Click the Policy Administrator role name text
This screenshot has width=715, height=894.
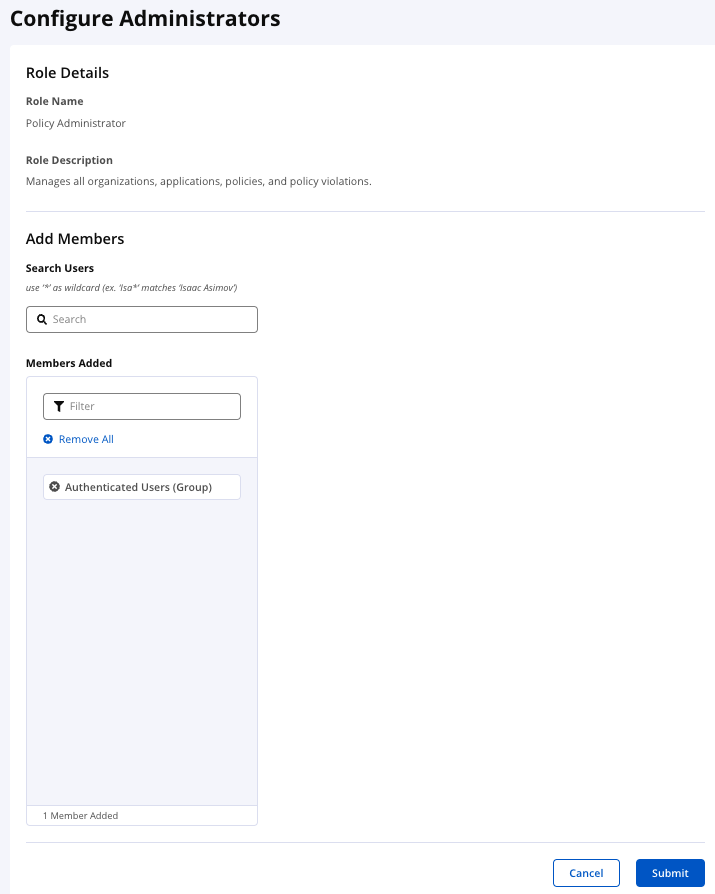pyautogui.click(x=76, y=123)
